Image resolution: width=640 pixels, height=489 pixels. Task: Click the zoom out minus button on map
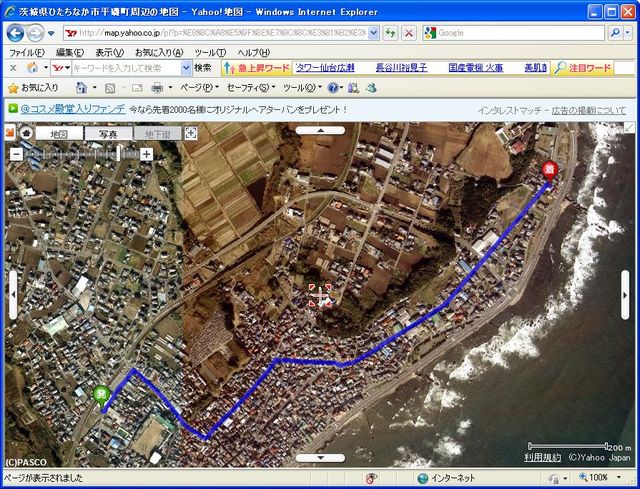click(16, 154)
